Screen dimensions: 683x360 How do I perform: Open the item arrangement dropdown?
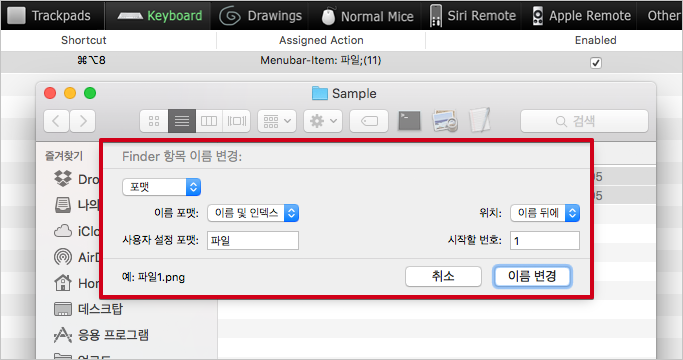277,121
